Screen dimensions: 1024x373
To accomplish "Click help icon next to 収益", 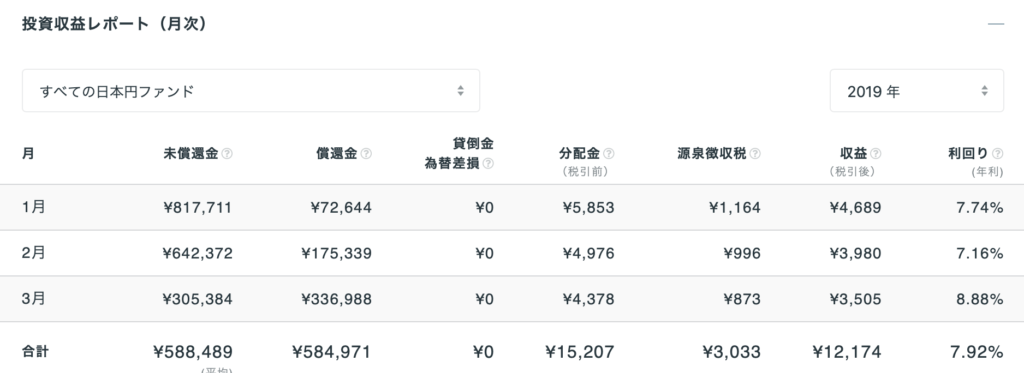I will click(x=876, y=154).
